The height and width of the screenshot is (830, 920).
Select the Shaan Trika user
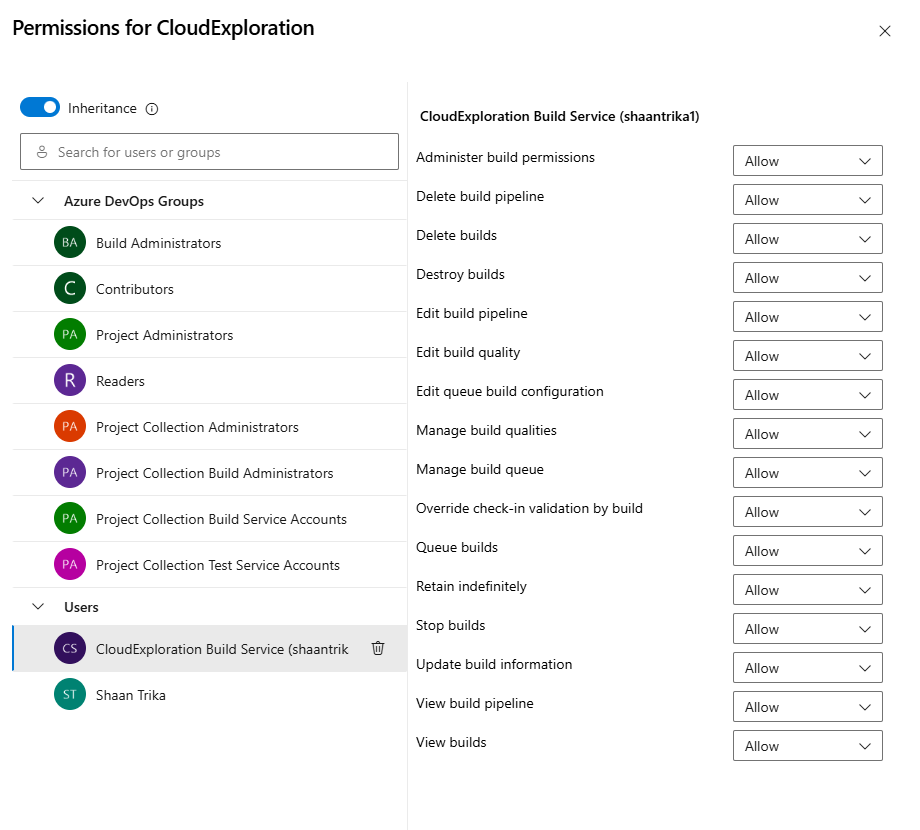[x=210, y=695]
